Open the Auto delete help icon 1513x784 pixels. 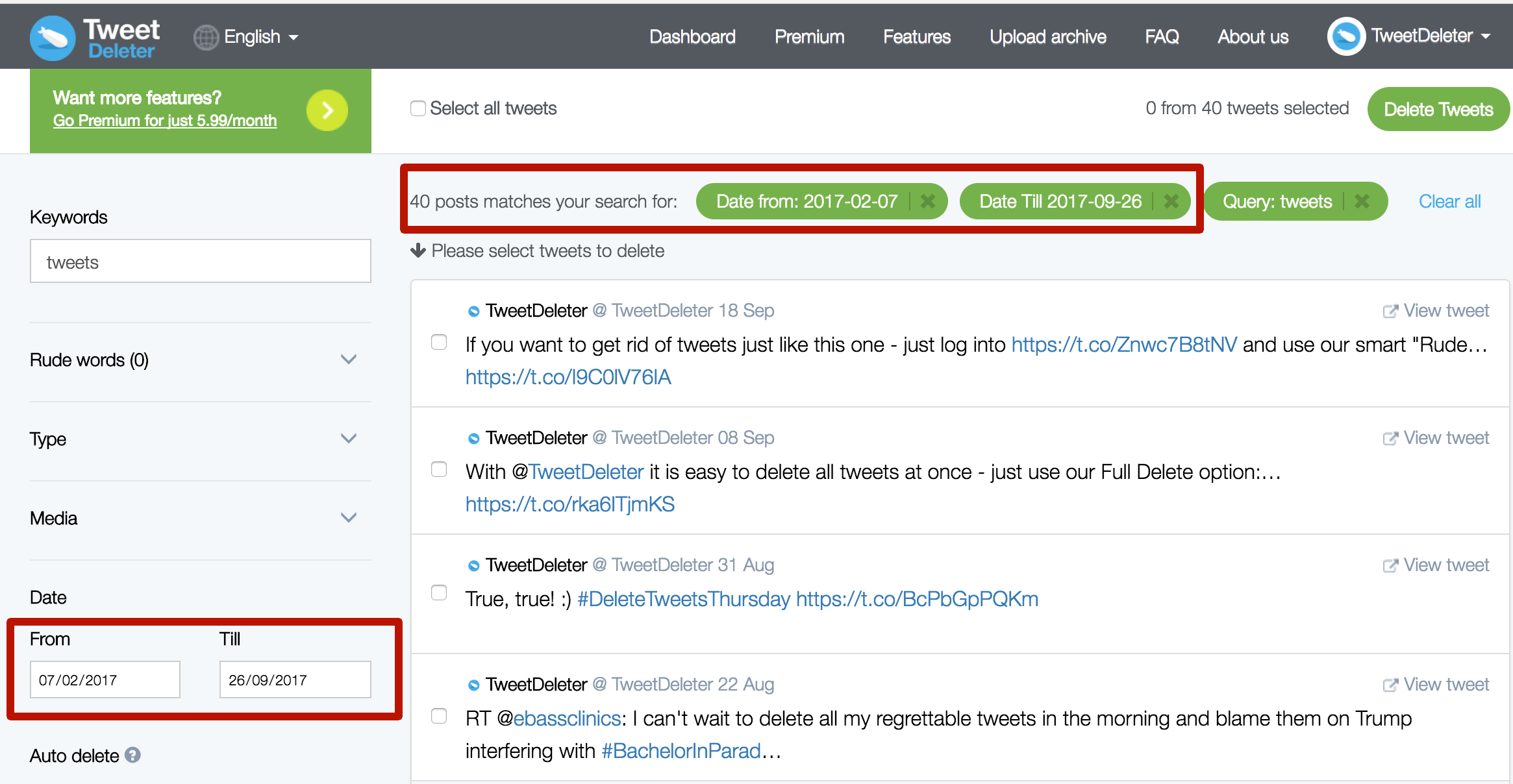point(133,755)
